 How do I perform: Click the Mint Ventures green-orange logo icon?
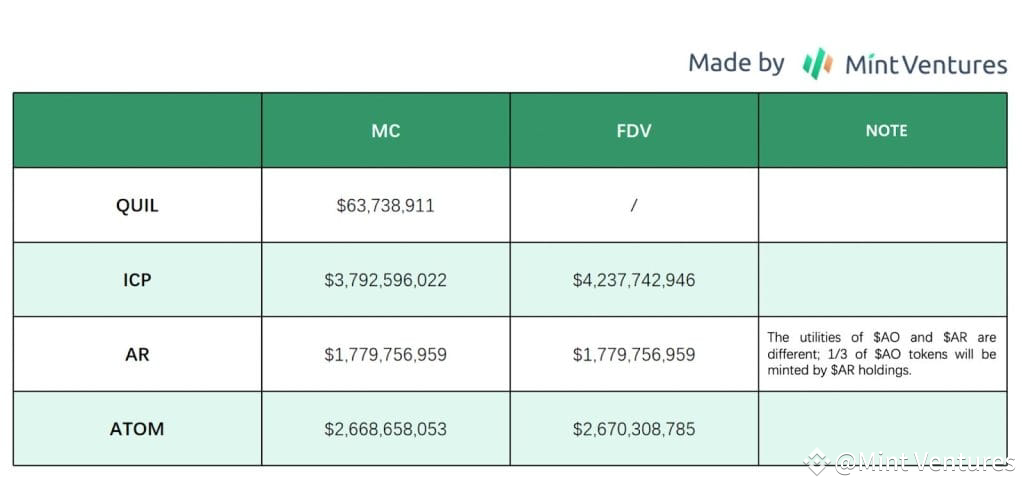click(817, 64)
